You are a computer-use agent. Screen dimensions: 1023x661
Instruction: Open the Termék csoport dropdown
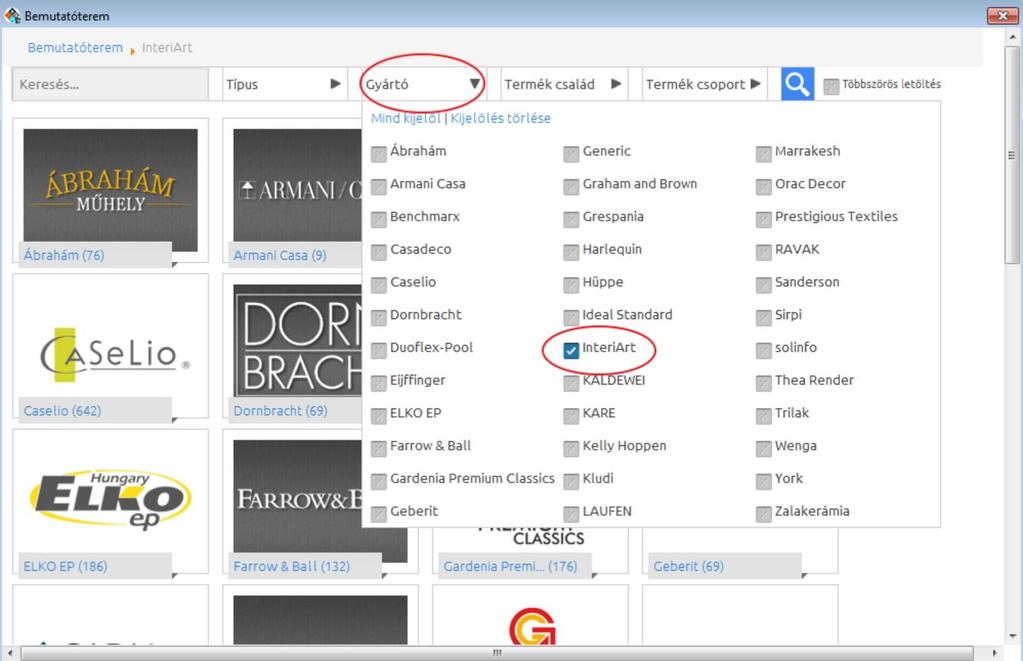pos(704,84)
